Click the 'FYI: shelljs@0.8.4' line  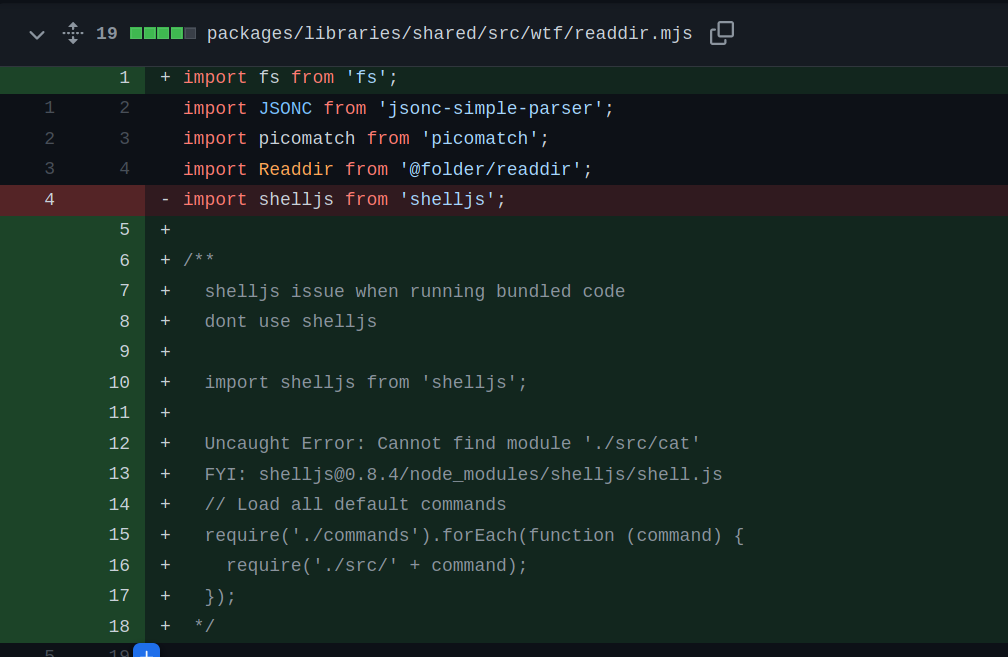(x=464, y=474)
